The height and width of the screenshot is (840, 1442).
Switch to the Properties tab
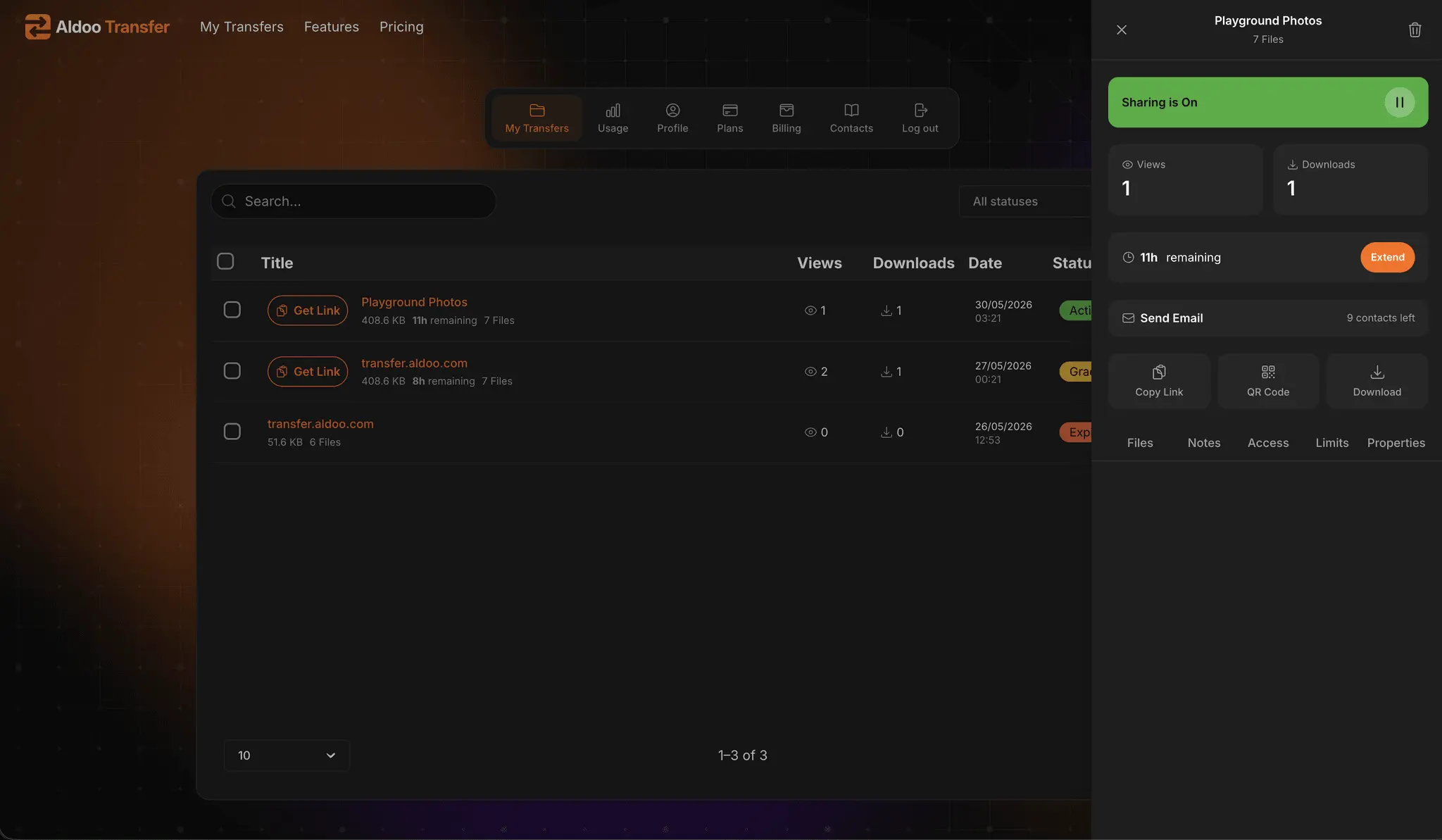1396,443
